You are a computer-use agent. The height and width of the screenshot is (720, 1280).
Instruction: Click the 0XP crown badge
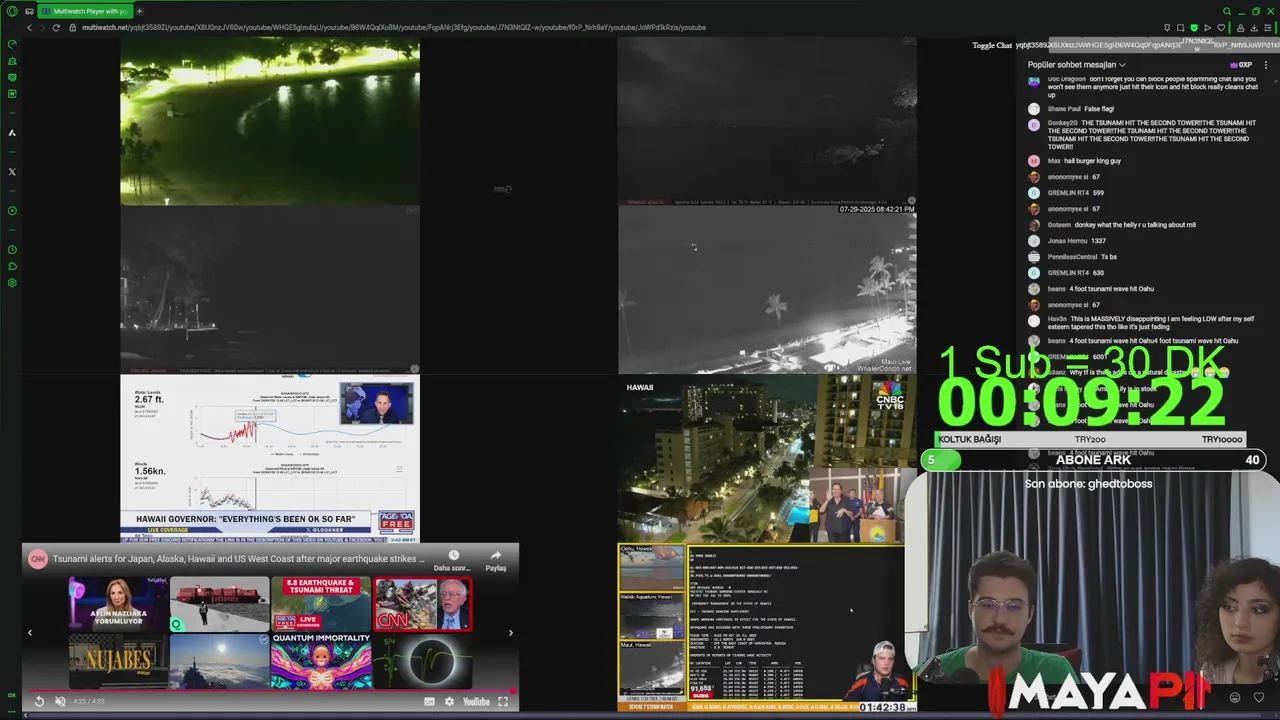pyautogui.click(x=1241, y=65)
